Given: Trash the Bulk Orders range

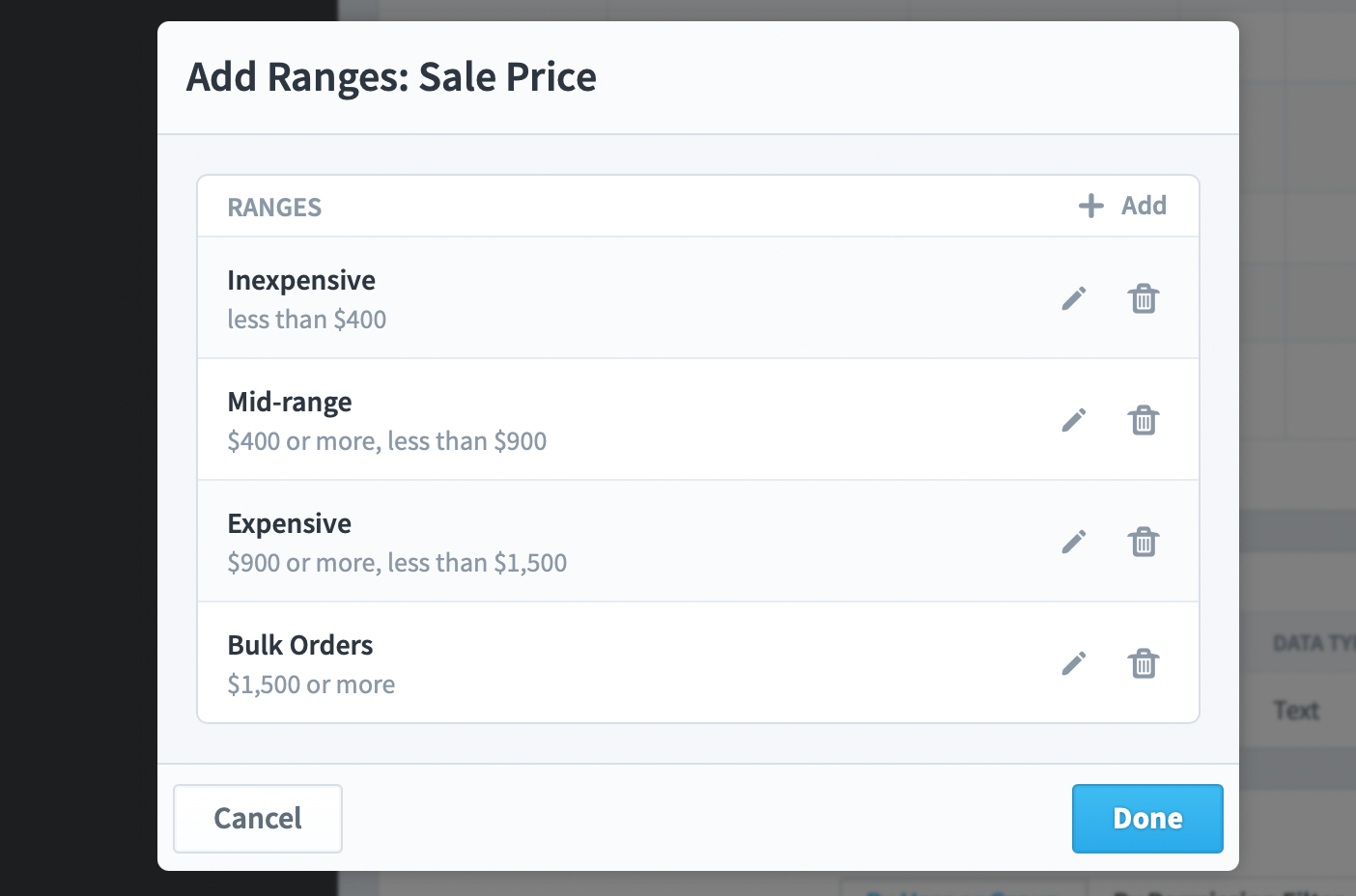Looking at the screenshot, I should (1144, 663).
